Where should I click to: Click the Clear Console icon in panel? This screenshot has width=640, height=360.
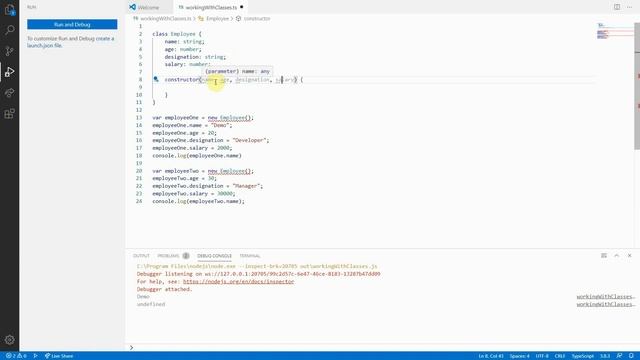click(604, 256)
